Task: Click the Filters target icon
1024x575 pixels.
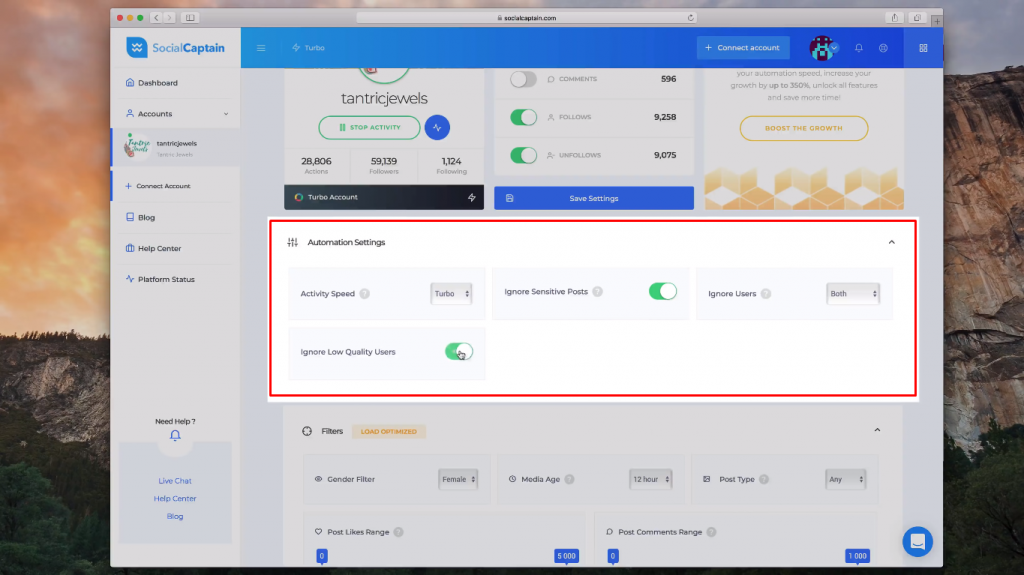Action: (307, 431)
